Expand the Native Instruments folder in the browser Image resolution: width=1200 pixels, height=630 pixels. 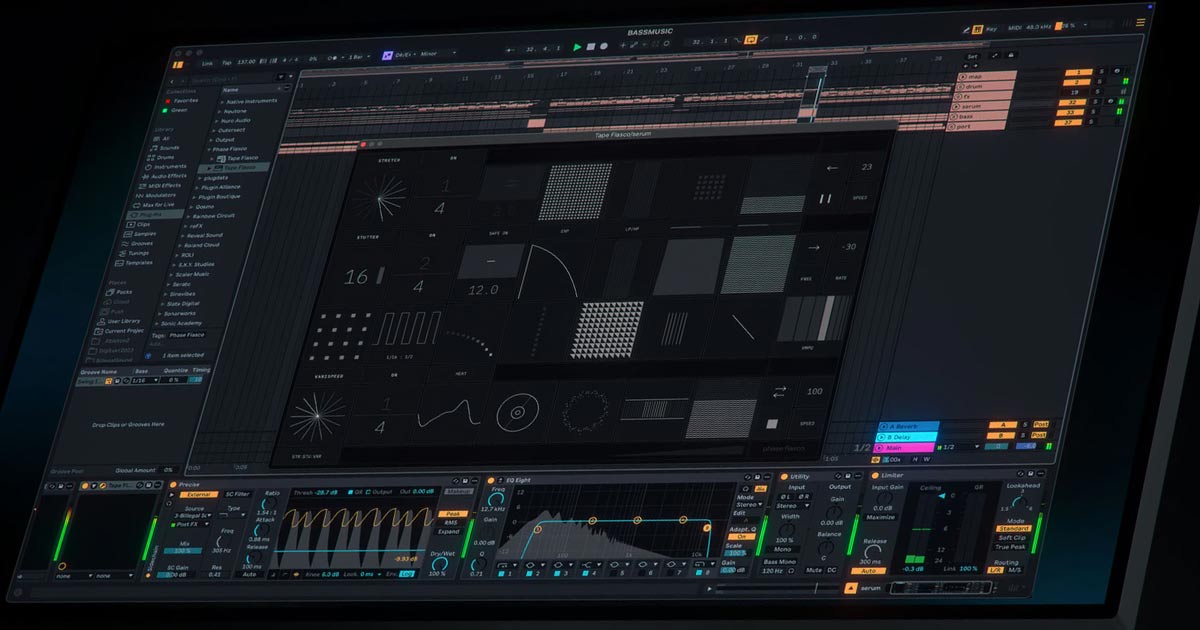[223, 99]
